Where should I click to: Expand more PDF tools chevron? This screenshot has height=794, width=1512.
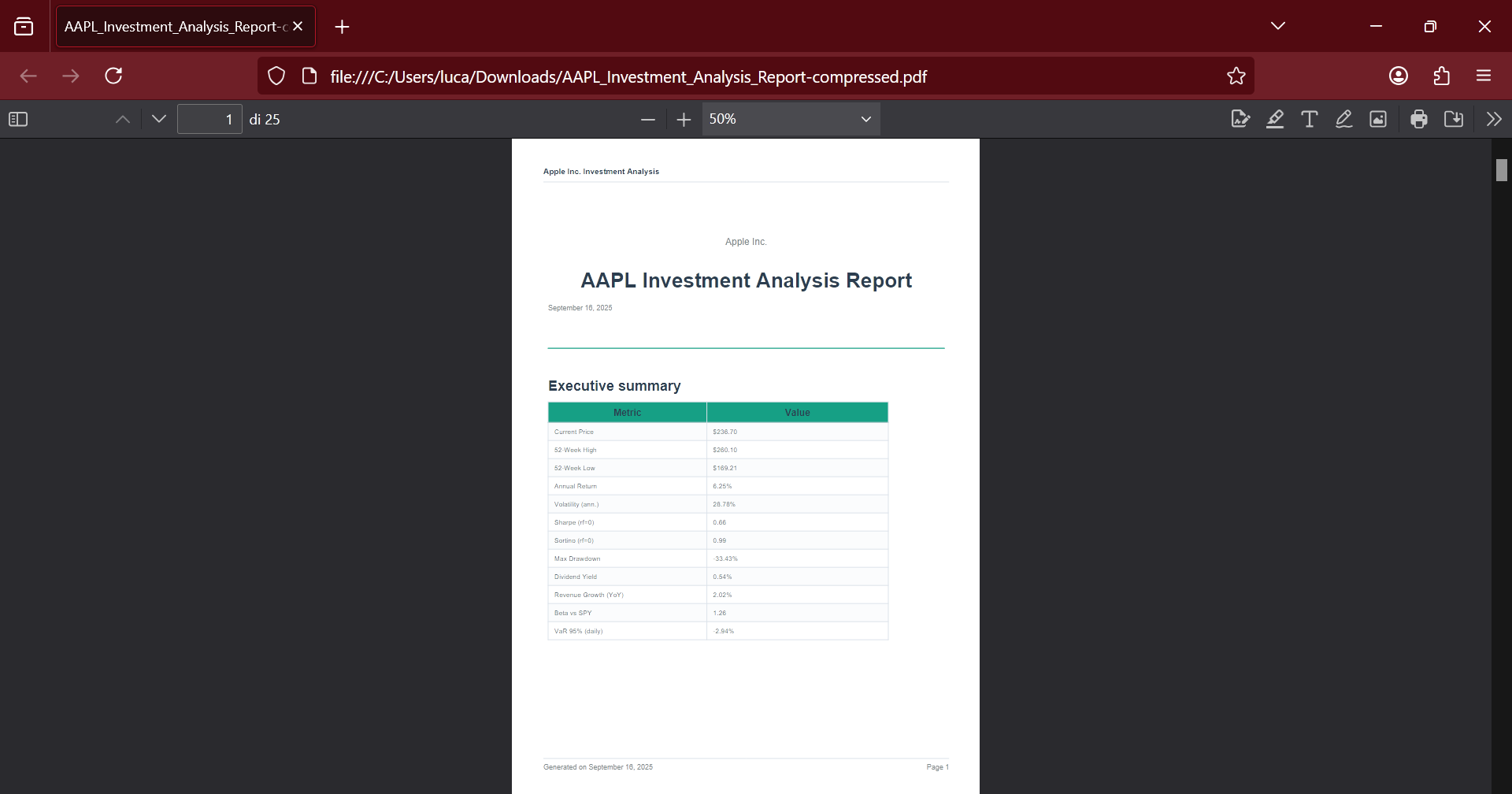point(1494,119)
